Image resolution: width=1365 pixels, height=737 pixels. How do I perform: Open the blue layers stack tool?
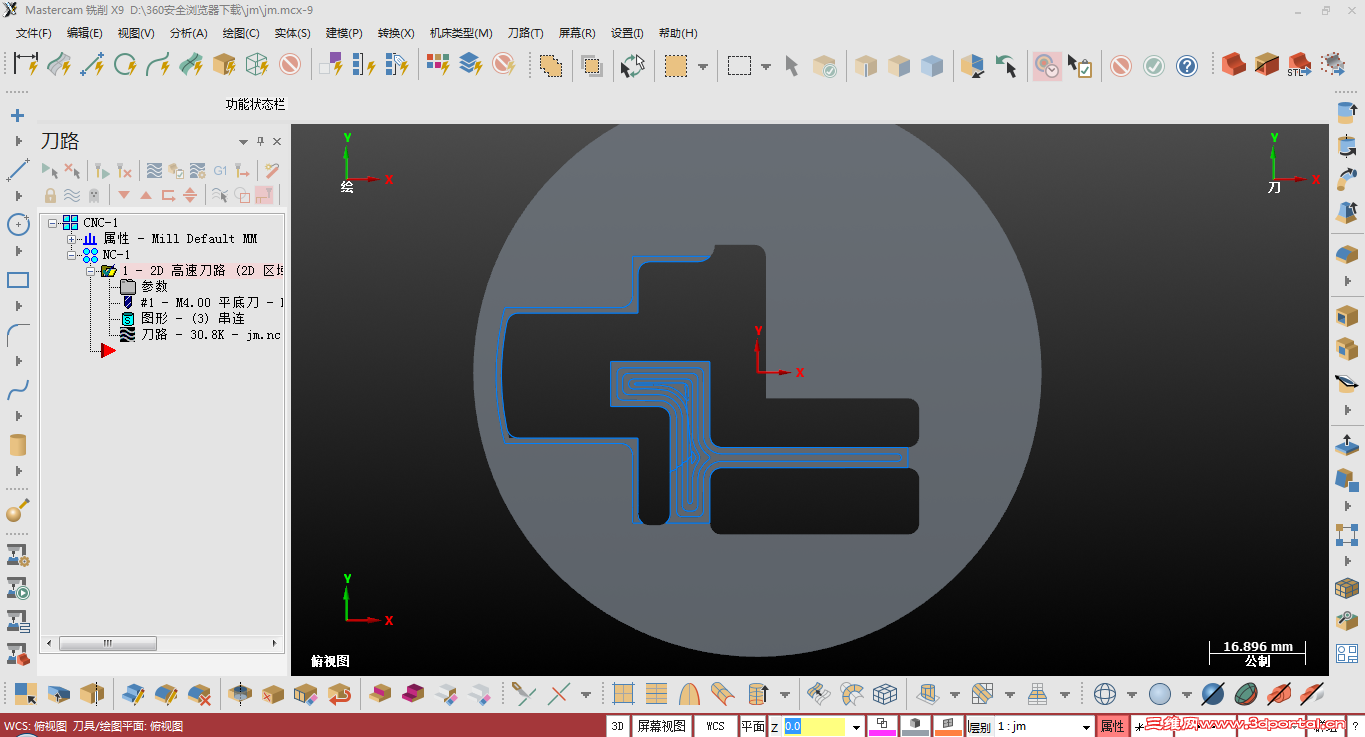coord(470,65)
